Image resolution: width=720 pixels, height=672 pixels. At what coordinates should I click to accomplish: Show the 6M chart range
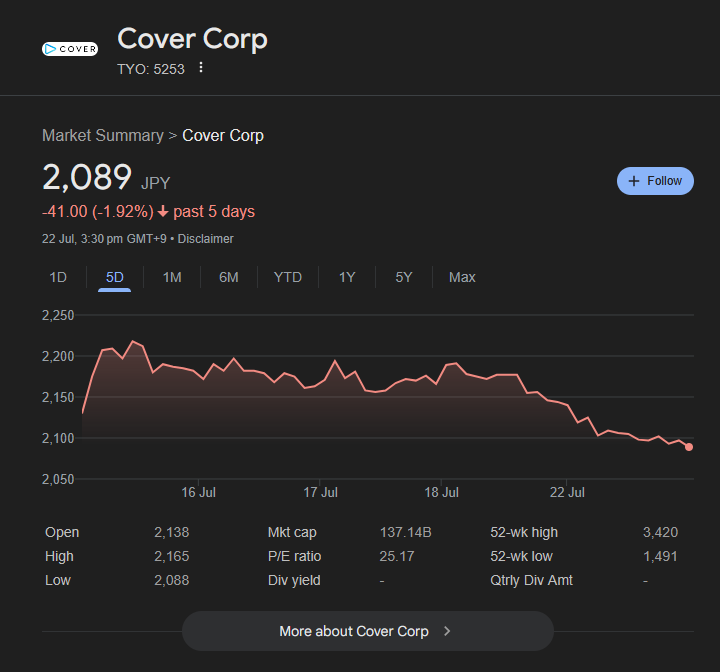coord(228,277)
